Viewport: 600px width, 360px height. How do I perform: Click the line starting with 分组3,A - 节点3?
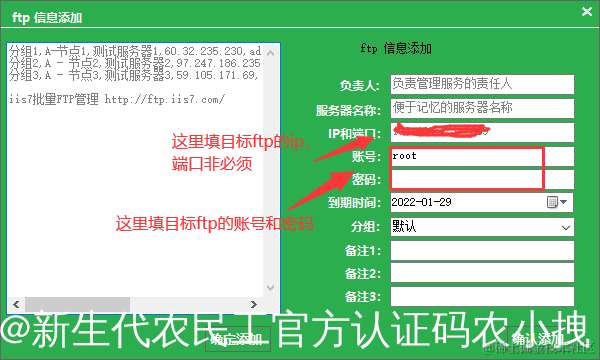134,75
